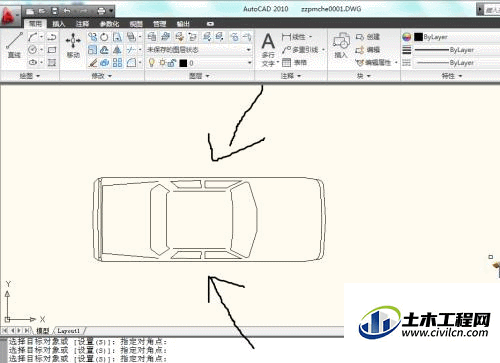The image size is (500, 363).
Task: Toggle the layer 0 freeze sun icon
Action: (x=163, y=62)
